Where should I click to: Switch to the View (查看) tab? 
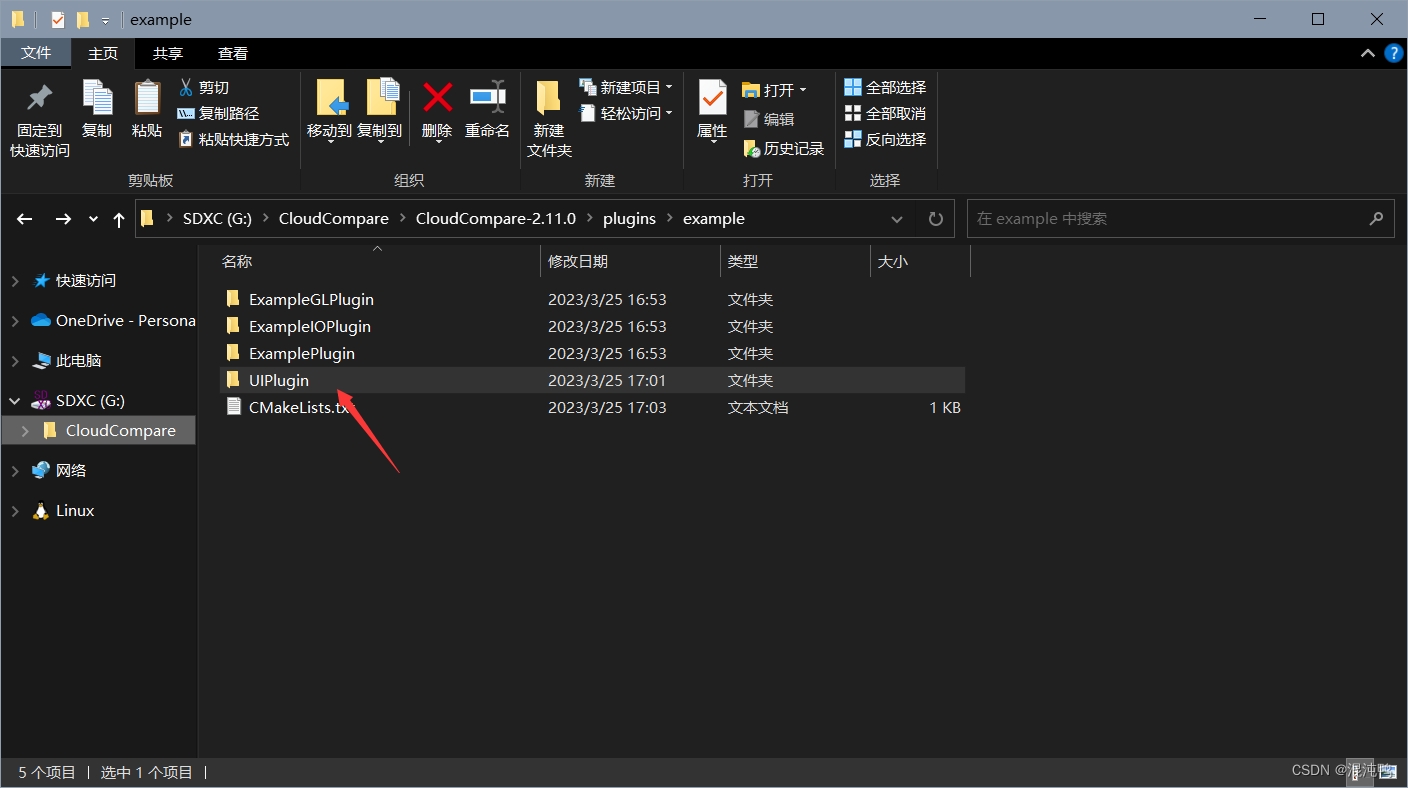point(233,53)
